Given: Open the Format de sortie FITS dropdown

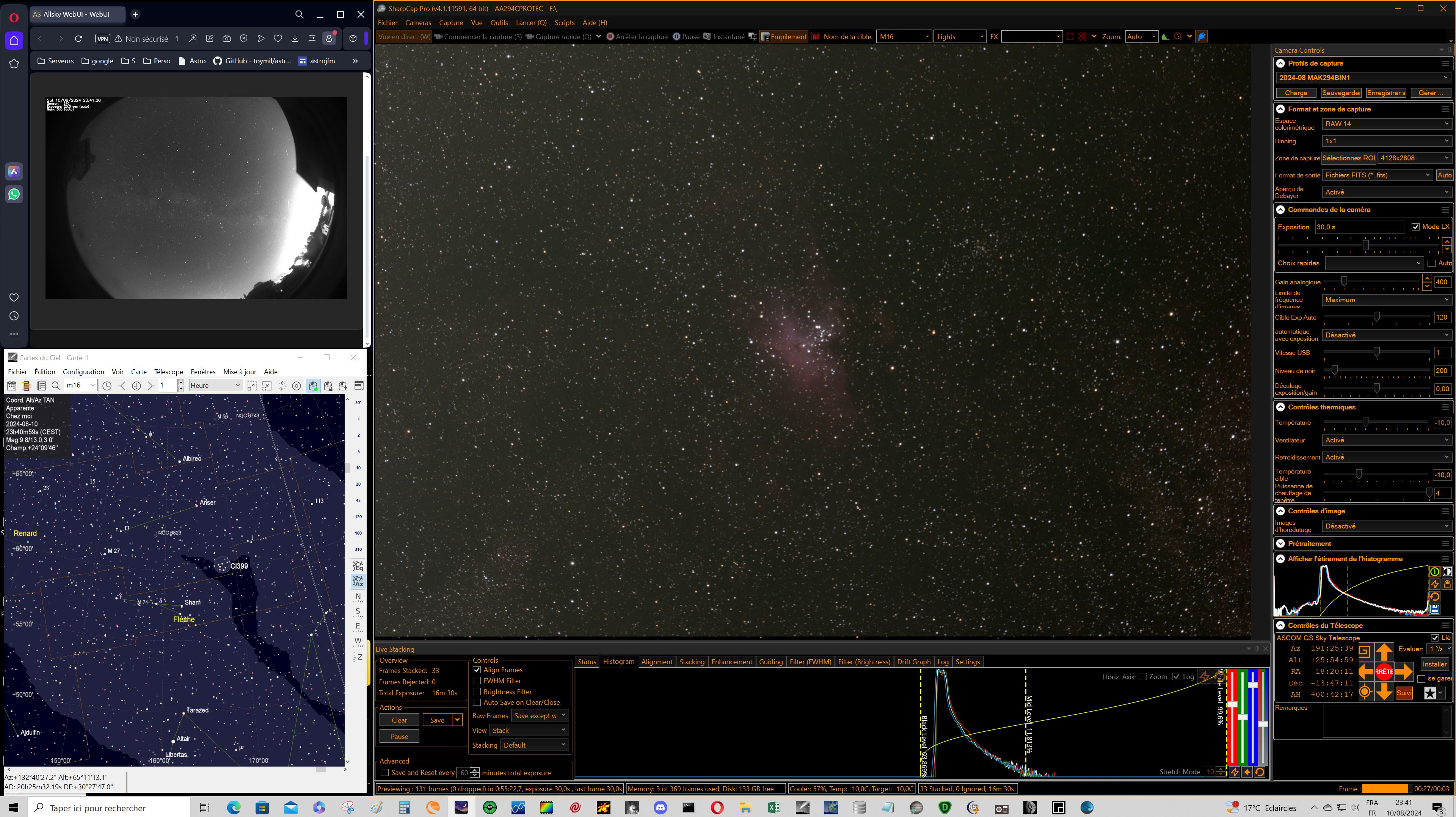Looking at the screenshot, I should click(x=1378, y=175).
